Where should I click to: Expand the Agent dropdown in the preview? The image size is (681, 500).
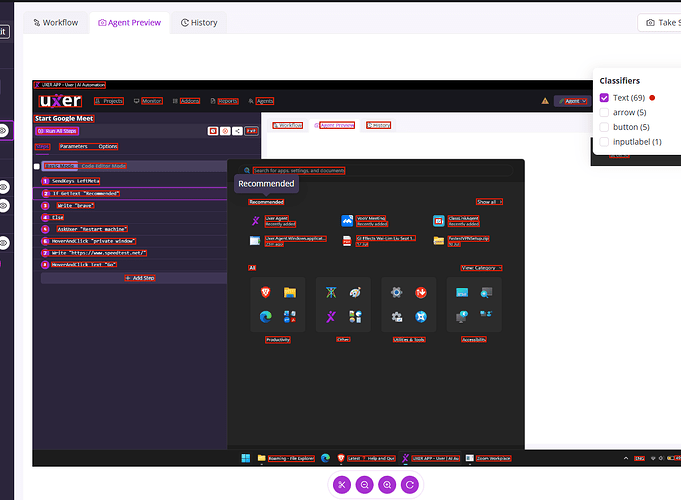click(572, 101)
